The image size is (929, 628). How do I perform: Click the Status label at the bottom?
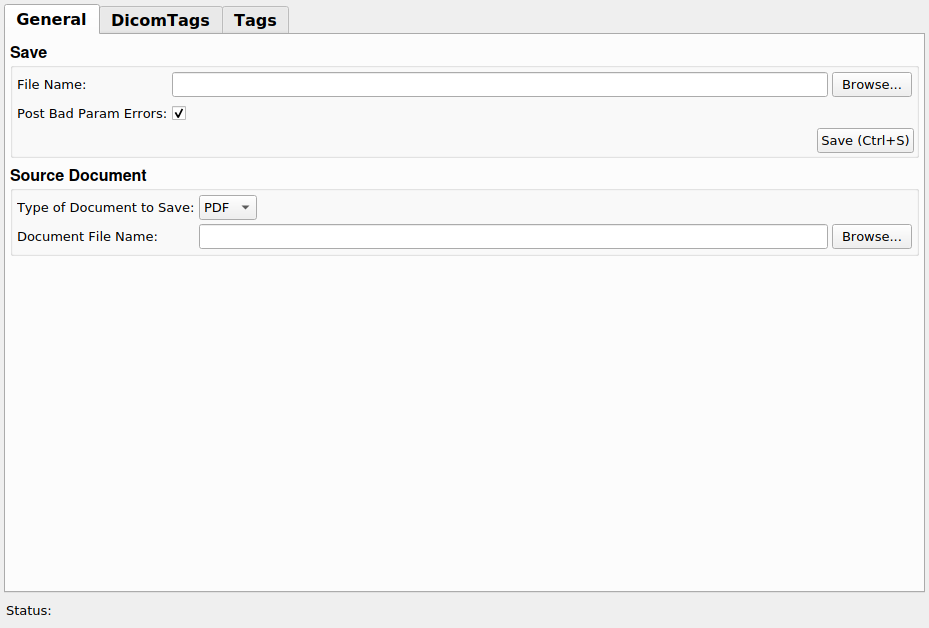tap(28, 610)
